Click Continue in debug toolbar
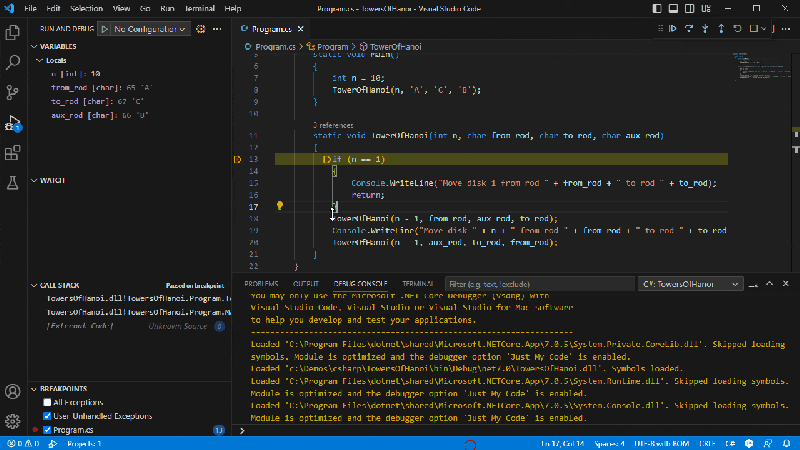 coord(673,29)
